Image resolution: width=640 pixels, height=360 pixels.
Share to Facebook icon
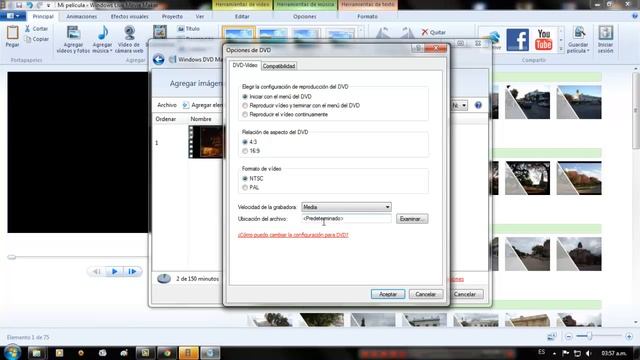[x=518, y=40]
